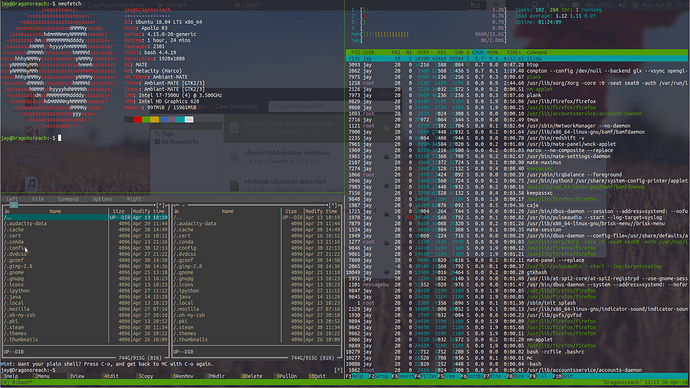Viewport: 690px width, 388px height.
Task: Click the 9PullDn key in Midnight Commander
Action: click(x=286, y=376)
